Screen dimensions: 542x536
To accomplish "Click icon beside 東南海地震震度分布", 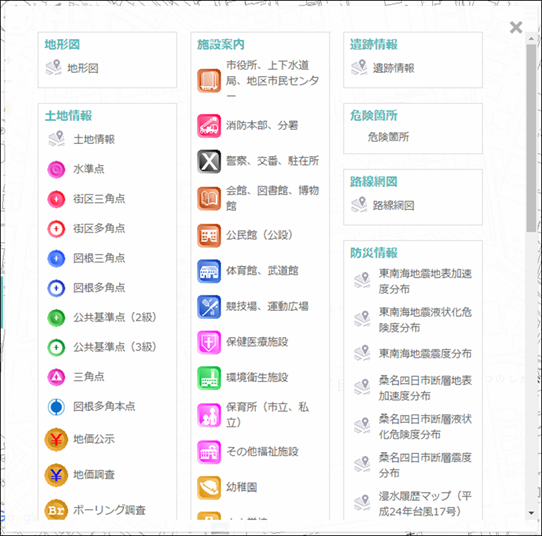I will pos(362,353).
